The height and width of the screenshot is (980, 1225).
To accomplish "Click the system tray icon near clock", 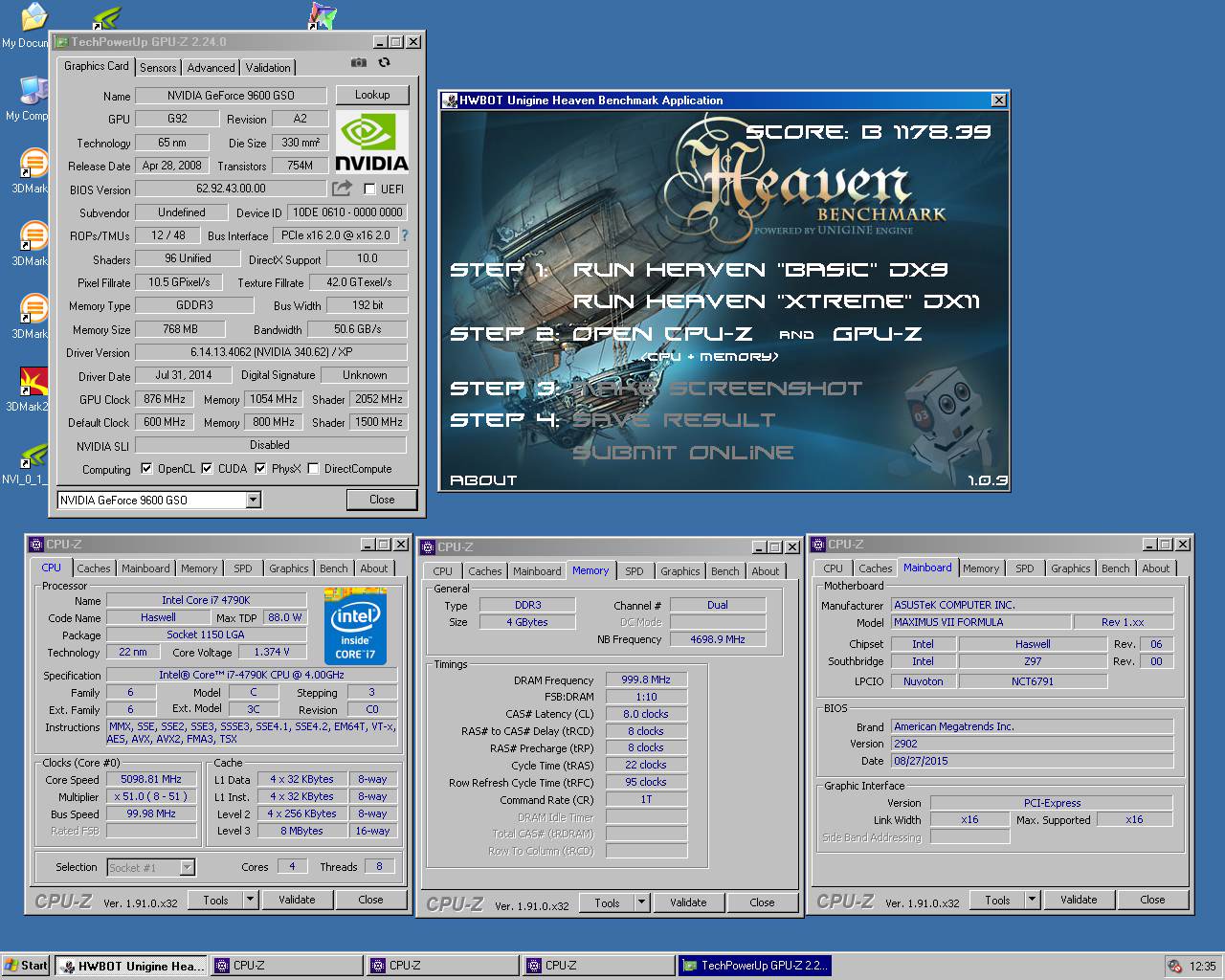I will point(1174,966).
